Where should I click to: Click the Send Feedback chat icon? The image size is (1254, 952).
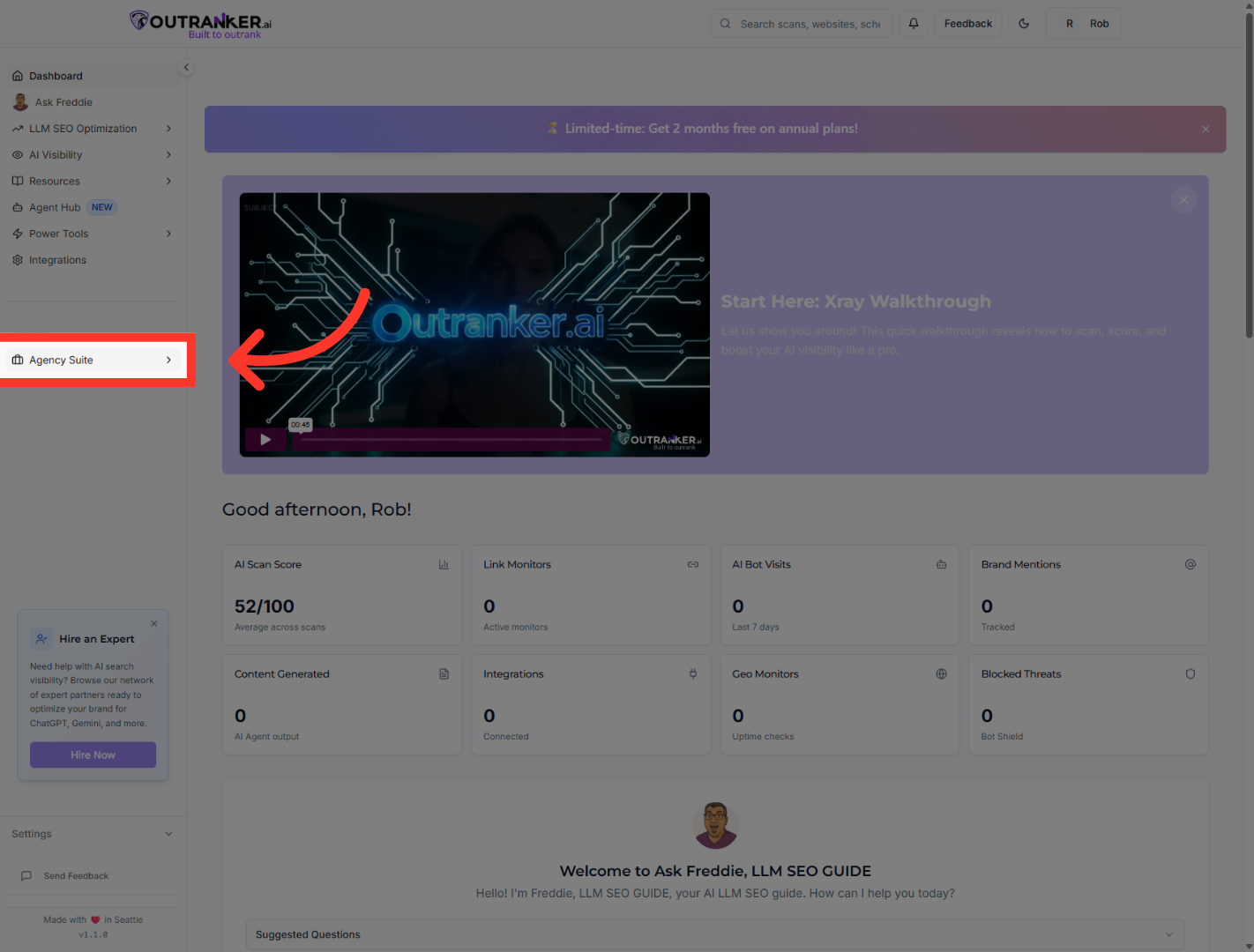[x=26, y=876]
